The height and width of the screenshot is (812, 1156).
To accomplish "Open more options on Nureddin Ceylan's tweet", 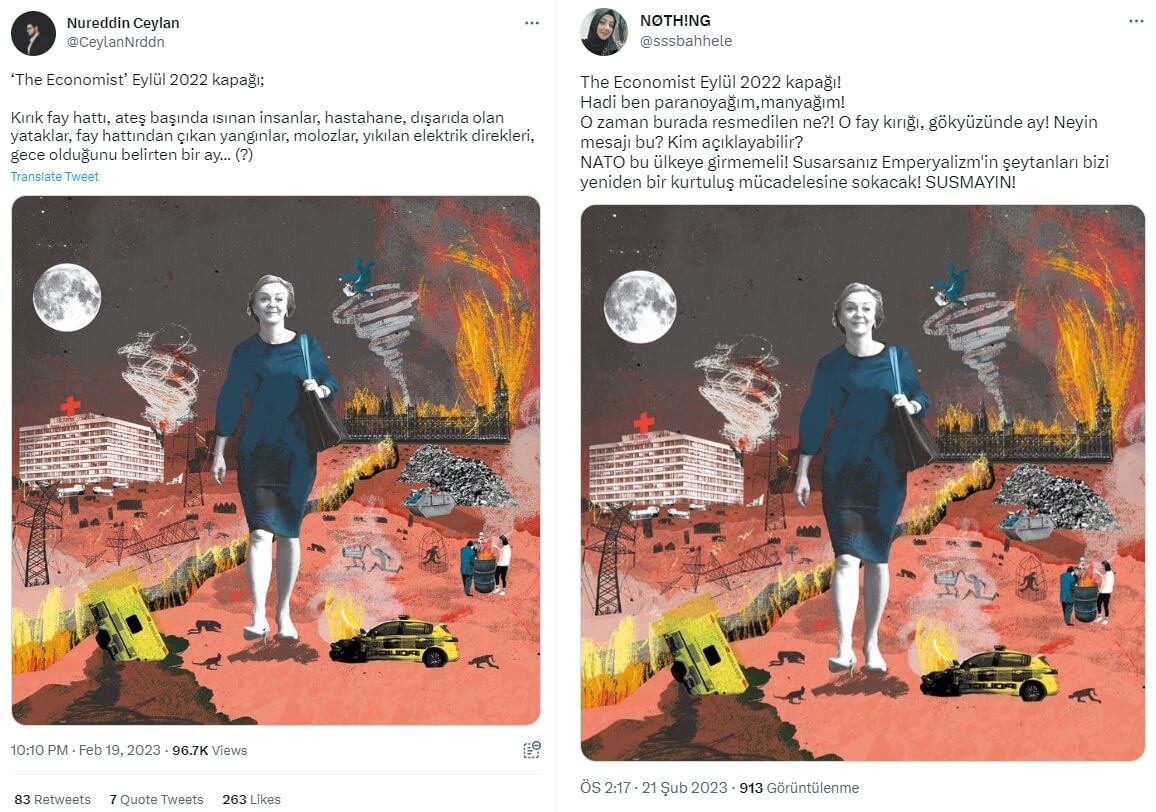I will (532, 23).
